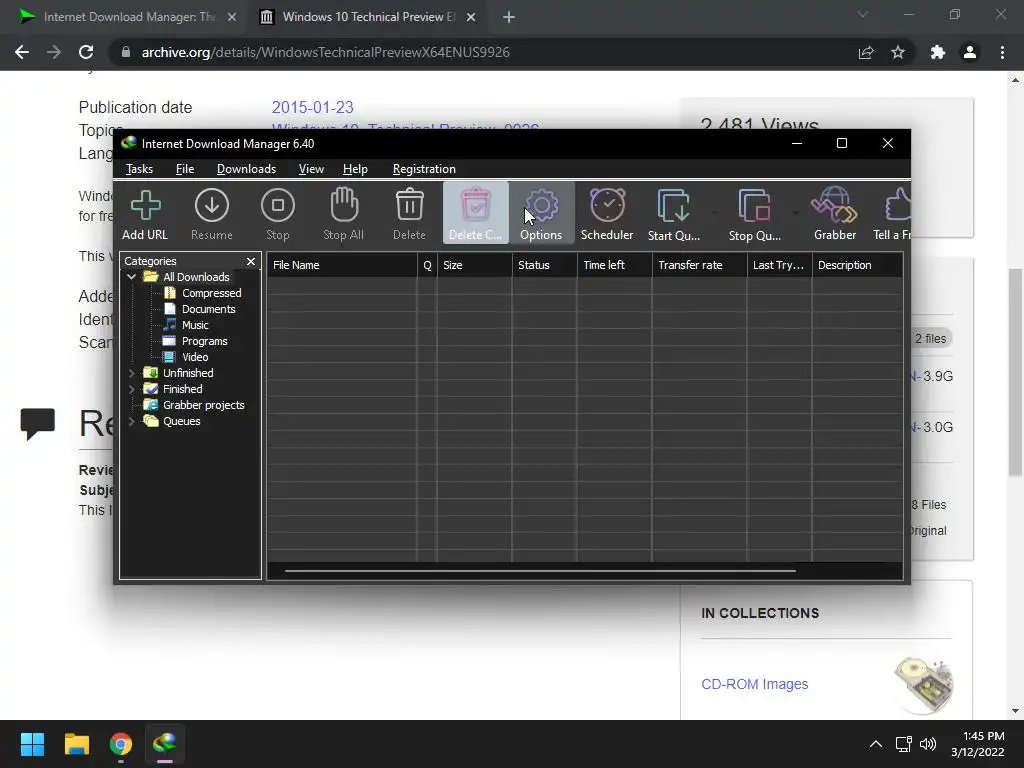Expand the Finished tree node
This screenshot has width=1024, height=768.
click(132, 389)
